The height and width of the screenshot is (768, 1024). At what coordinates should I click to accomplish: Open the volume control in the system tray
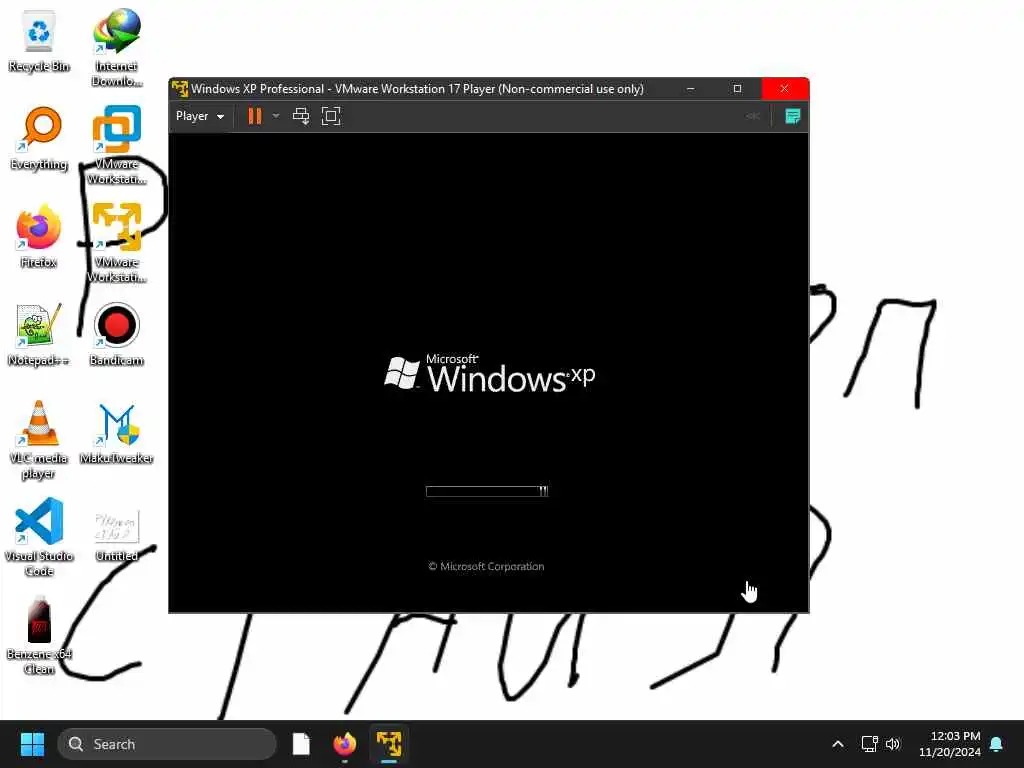[893, 744]
